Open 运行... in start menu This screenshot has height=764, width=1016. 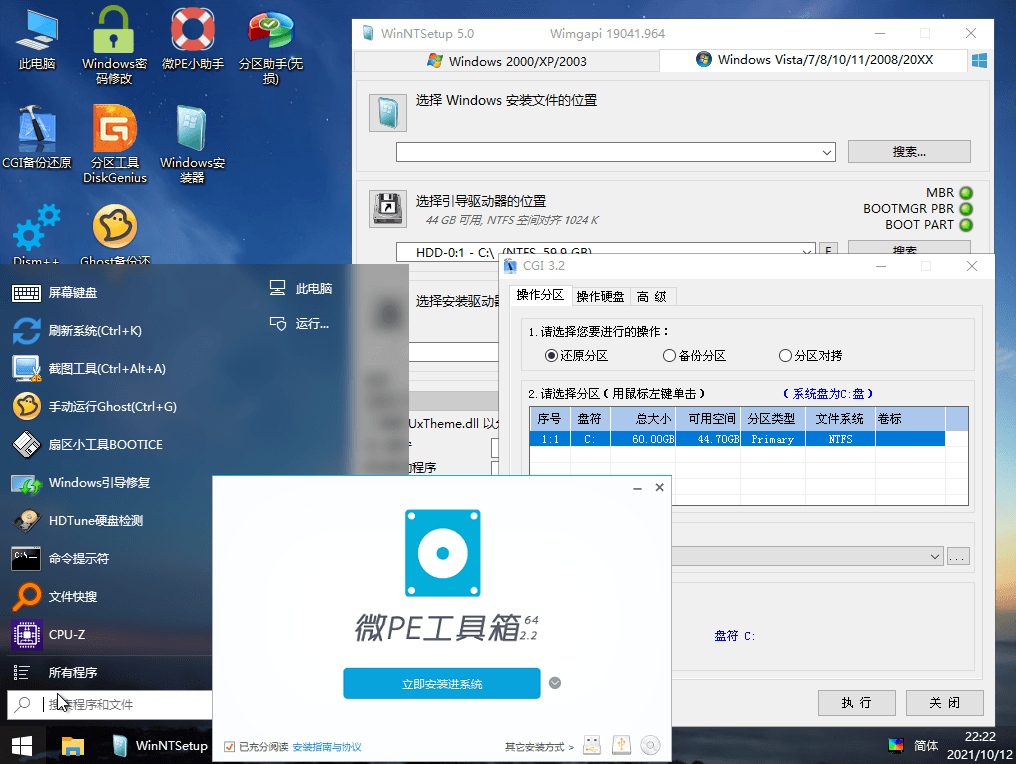pos(299,323)
